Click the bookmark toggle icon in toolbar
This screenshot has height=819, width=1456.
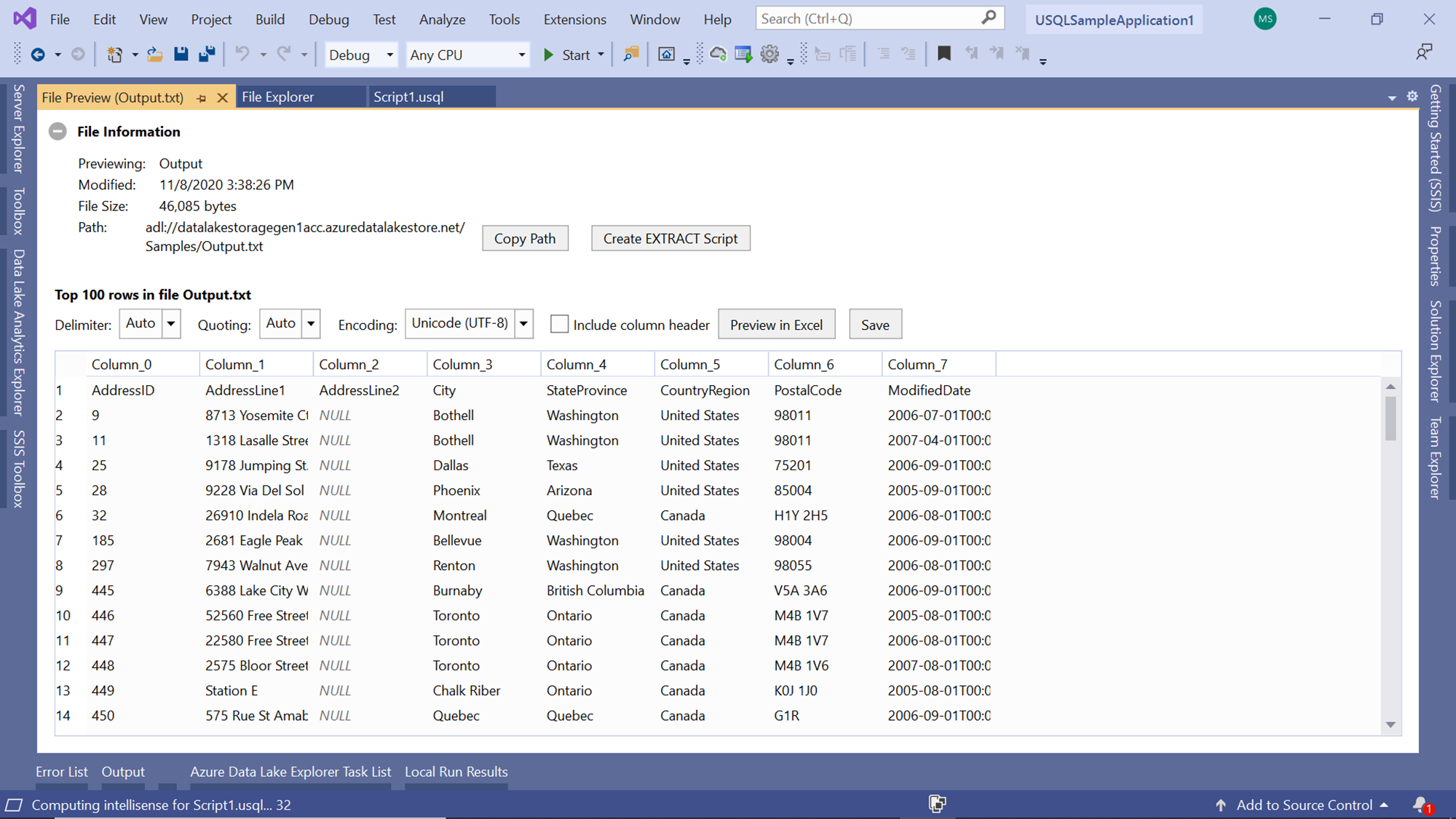point(944,53)
